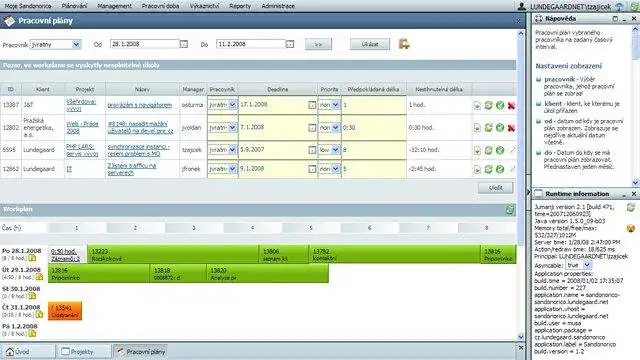Click the refresh icon in row 12862
This screenshot has width=640, height=360.
click(x=489, y=169)
